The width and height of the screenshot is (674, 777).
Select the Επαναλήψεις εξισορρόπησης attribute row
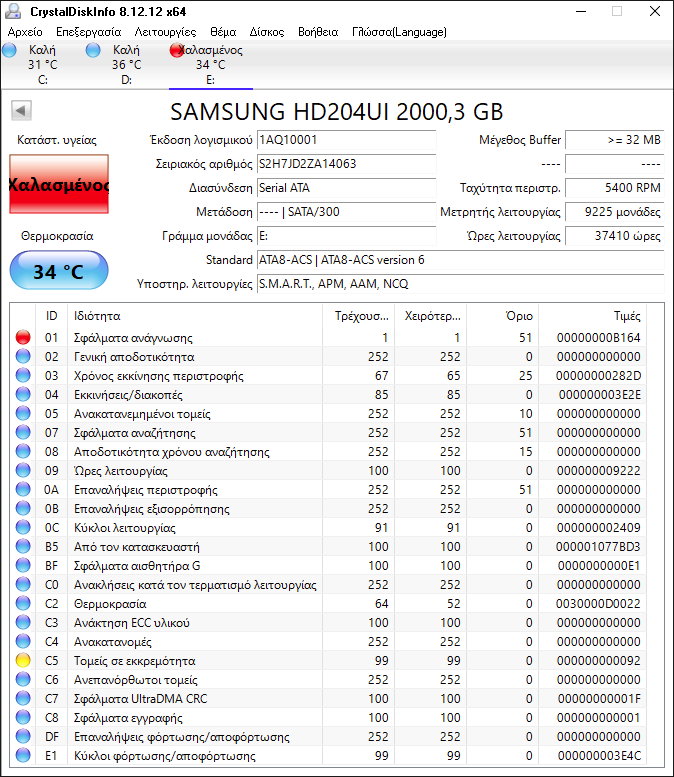330,508
